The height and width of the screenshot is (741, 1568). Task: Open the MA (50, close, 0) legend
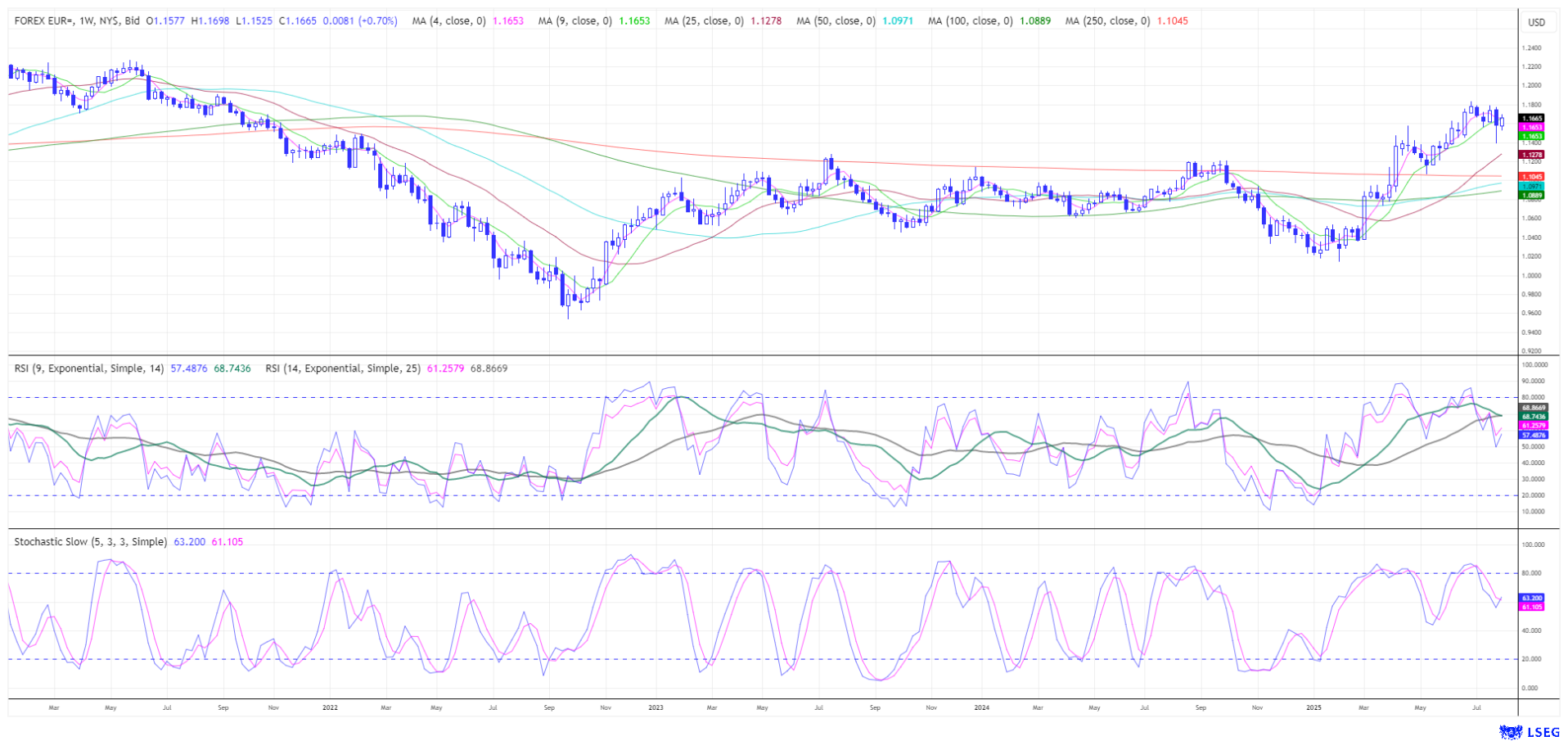tap(836, 20)
